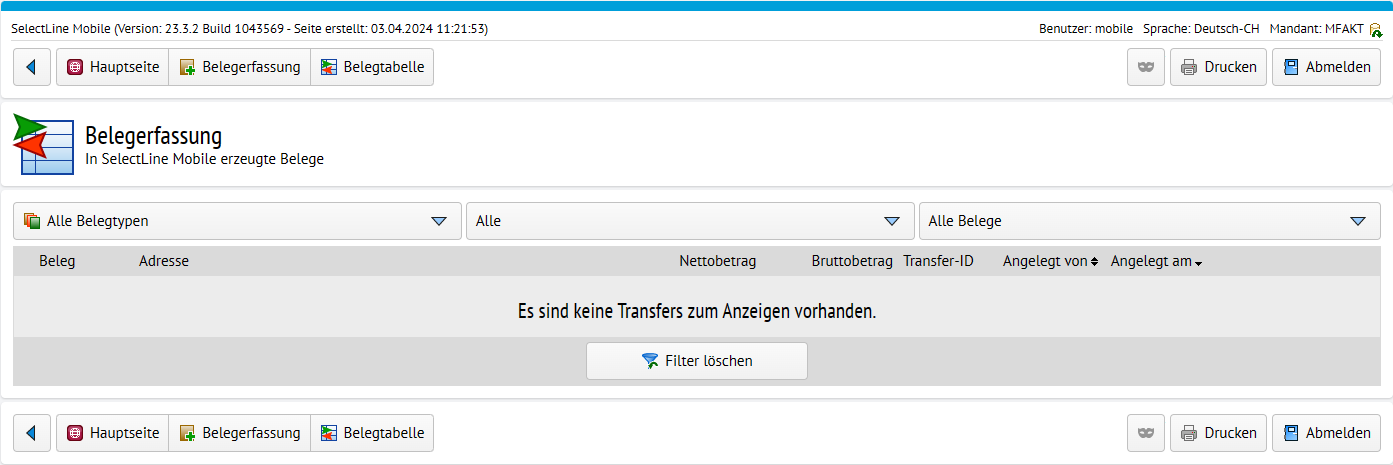The width and height of the screenshot is (1393, 465).
Task: Expand the Alle Belege dropdown
Action: [1150, 221]
